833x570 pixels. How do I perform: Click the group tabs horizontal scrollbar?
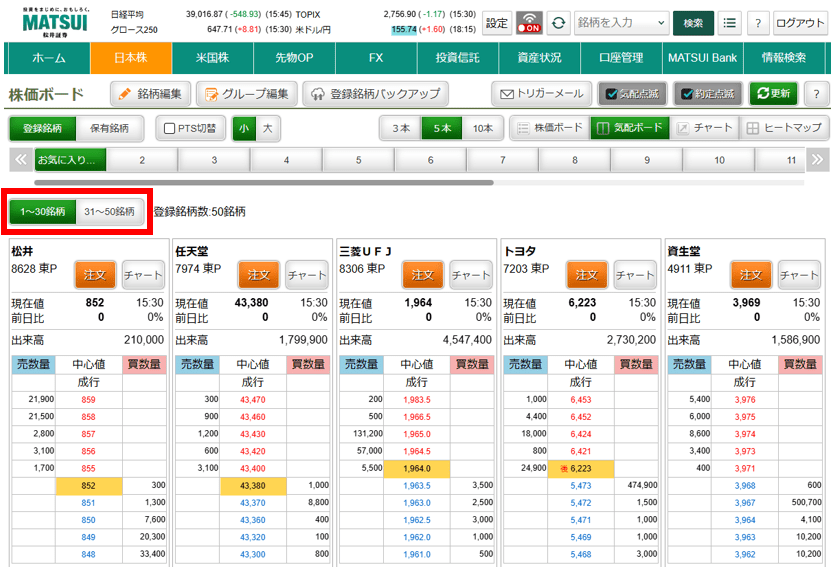[264, 182]
